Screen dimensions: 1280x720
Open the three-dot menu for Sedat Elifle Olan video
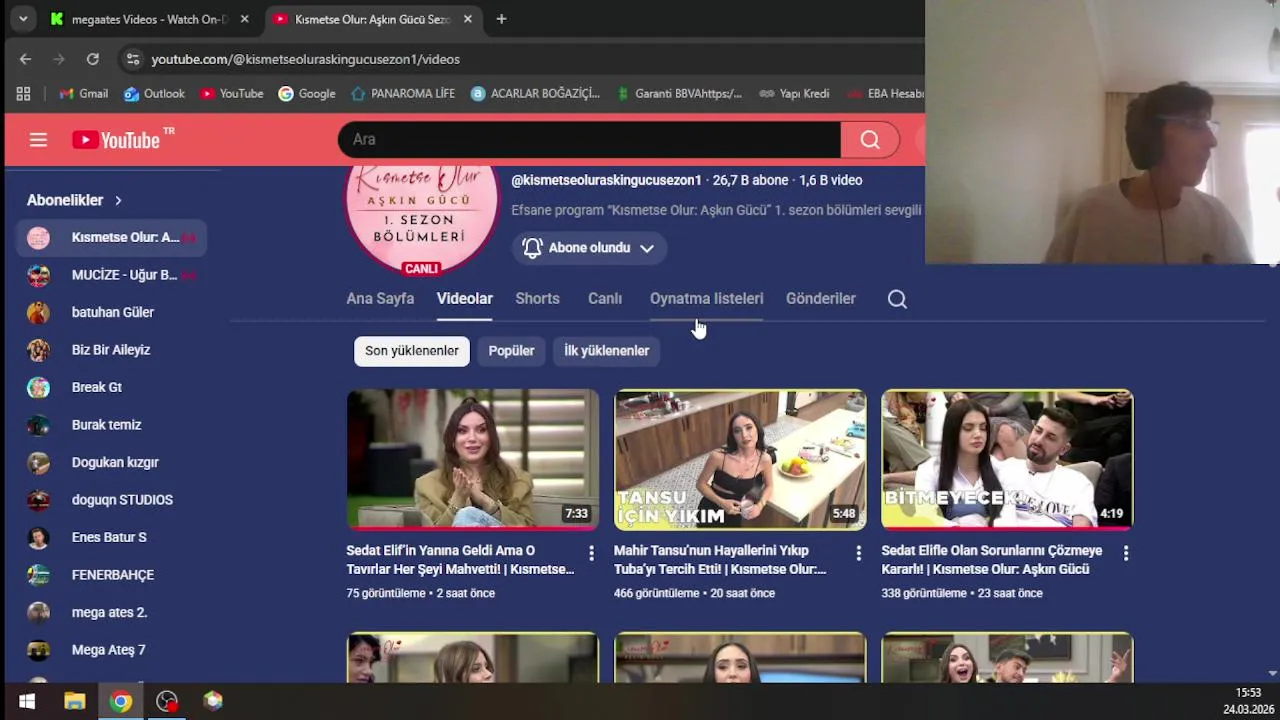(1126, 553)
